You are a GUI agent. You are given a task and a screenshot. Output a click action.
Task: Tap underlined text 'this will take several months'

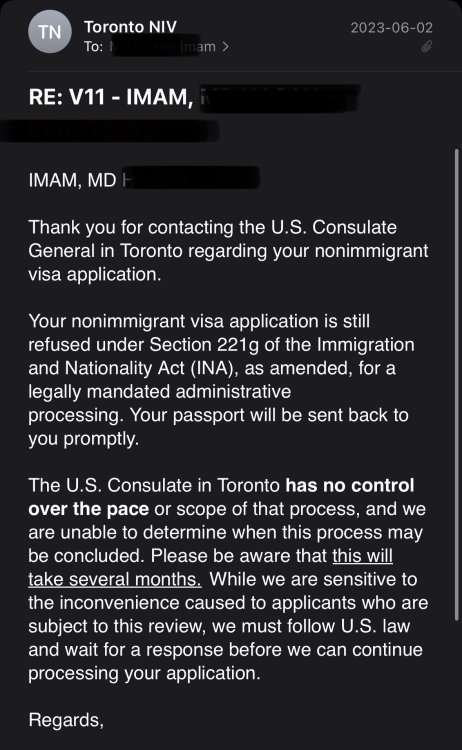(210, 567)
